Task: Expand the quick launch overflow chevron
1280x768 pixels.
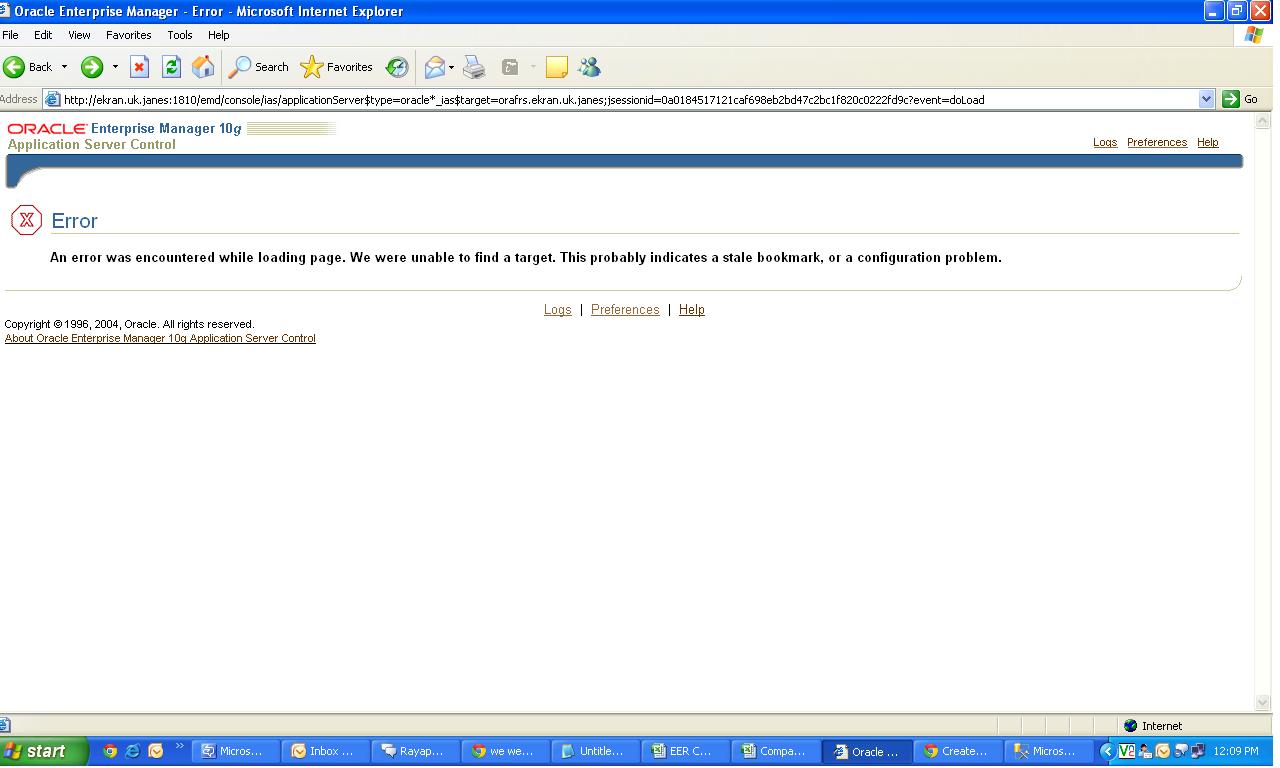Action: point(180,746)
